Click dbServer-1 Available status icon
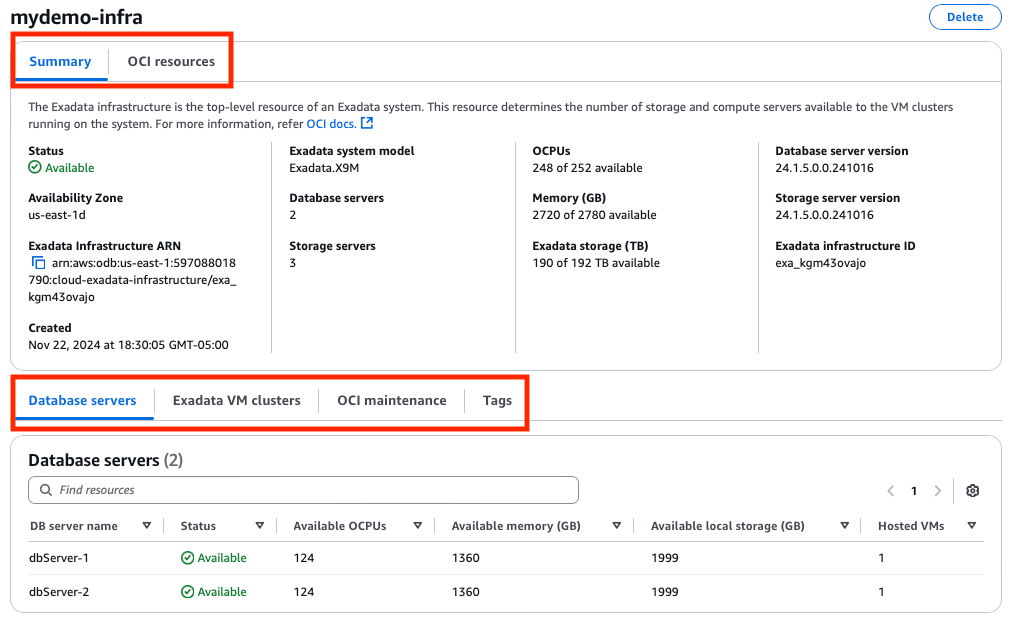The image size is (1012, 627). pyautogui.click(x=187, y=558)
